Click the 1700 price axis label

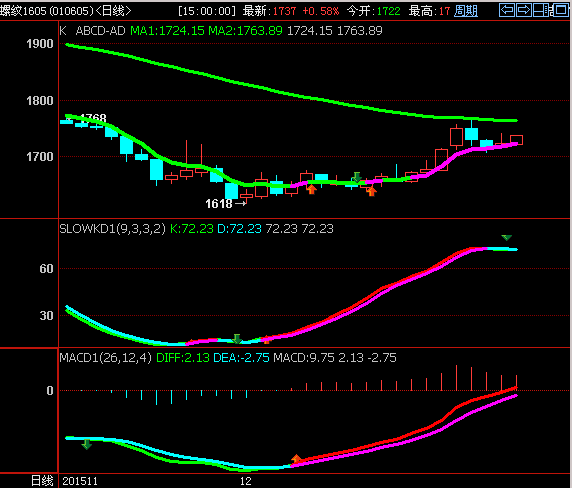pyautogui.click(x=40, y=157)
